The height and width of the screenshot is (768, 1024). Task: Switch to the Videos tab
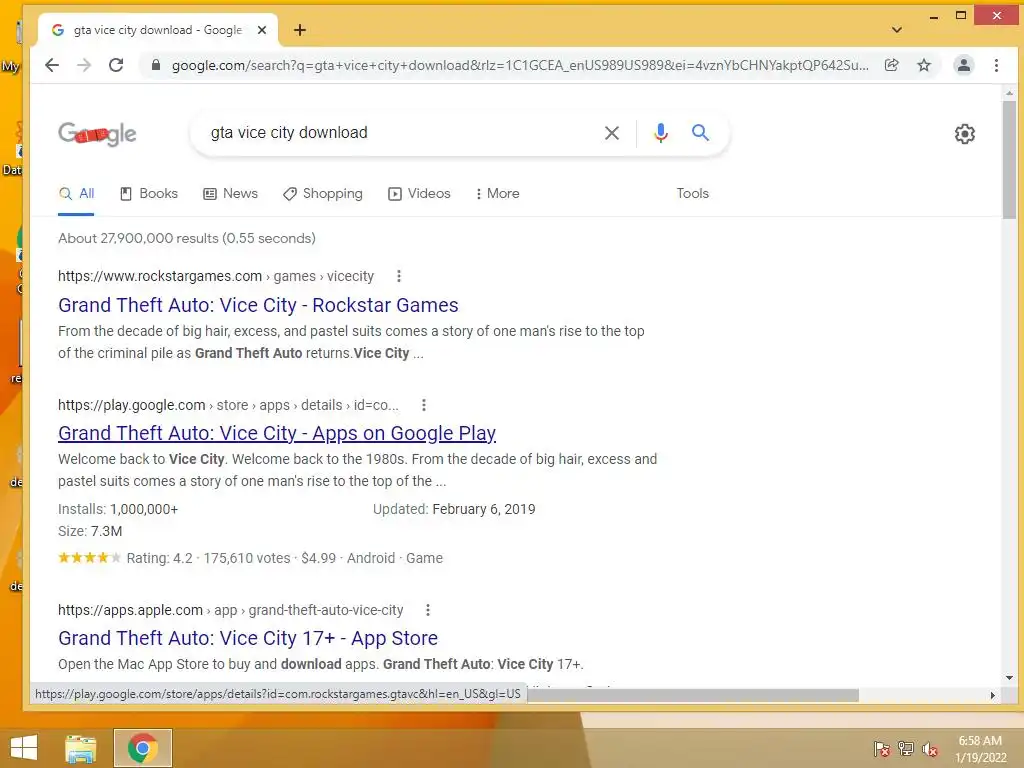click(x=419, y=194)
